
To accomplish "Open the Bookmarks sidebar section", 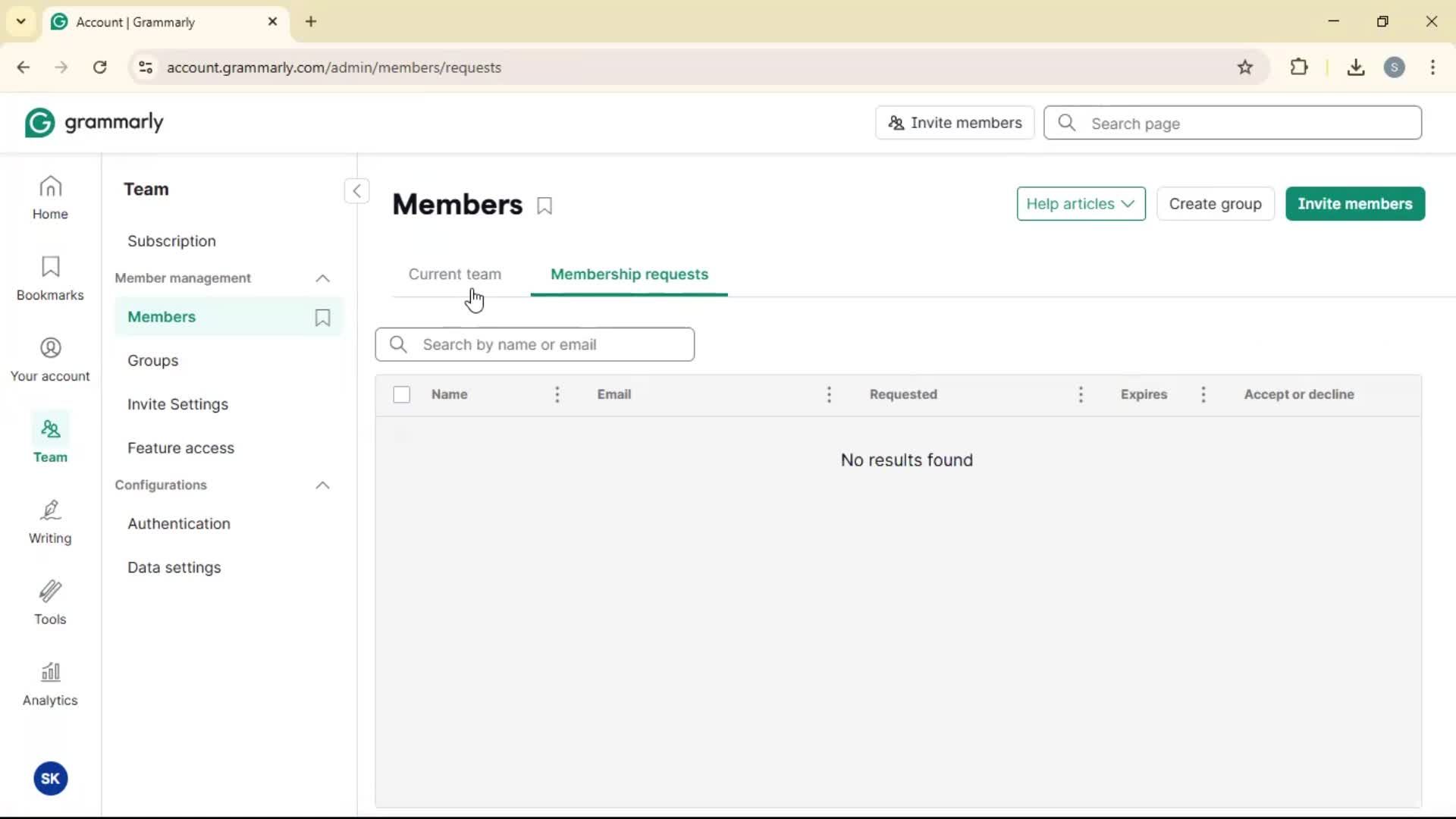I will pyautogui.click(x=50, y=278).
